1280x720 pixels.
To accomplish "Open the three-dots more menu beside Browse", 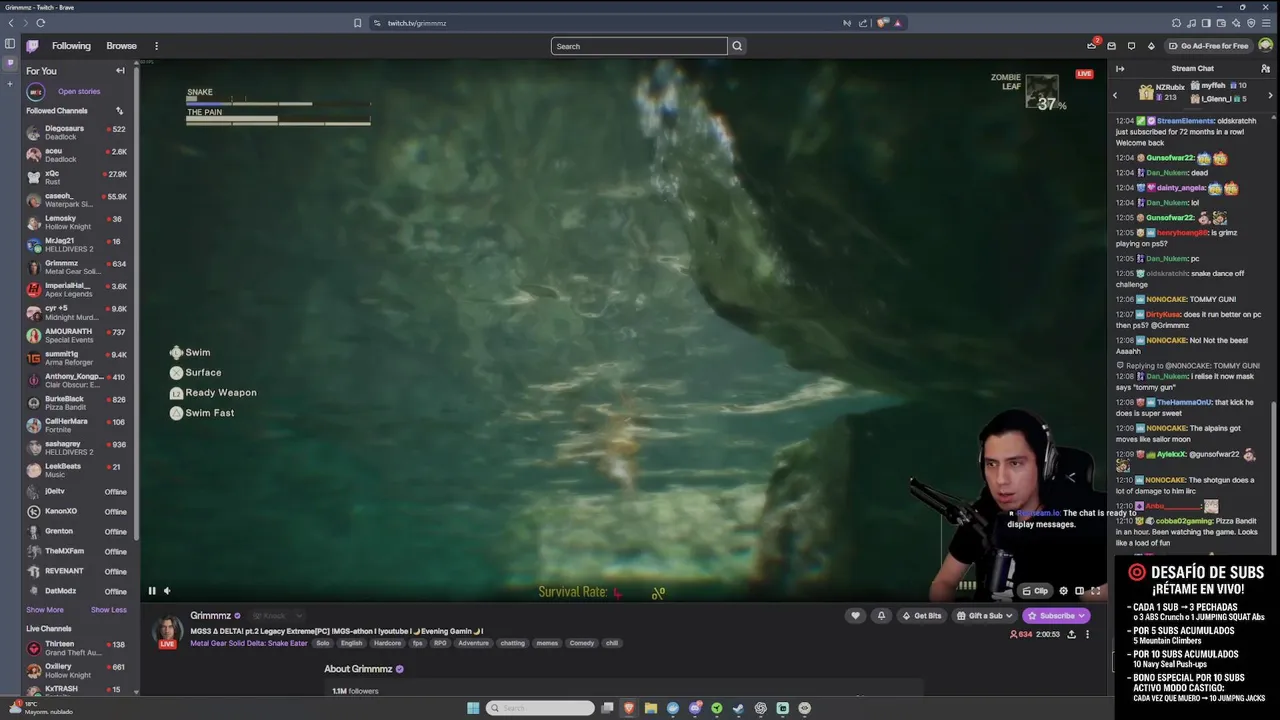I will click(156, 46).
